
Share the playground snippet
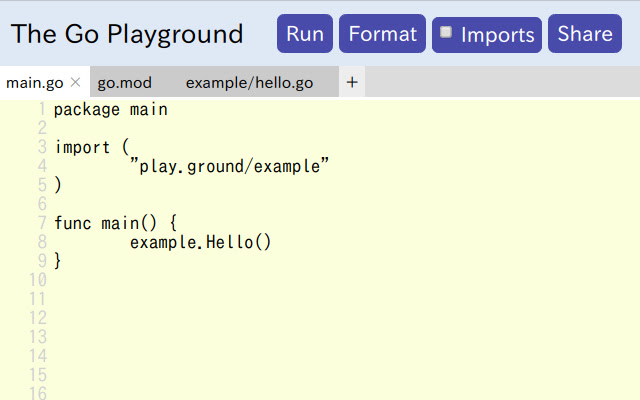(x=584, y=33)
